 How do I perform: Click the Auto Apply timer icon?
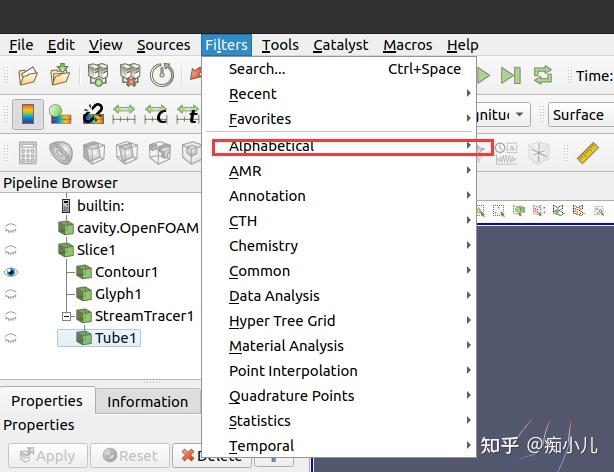pyautogui.click(x=162, y=74)
